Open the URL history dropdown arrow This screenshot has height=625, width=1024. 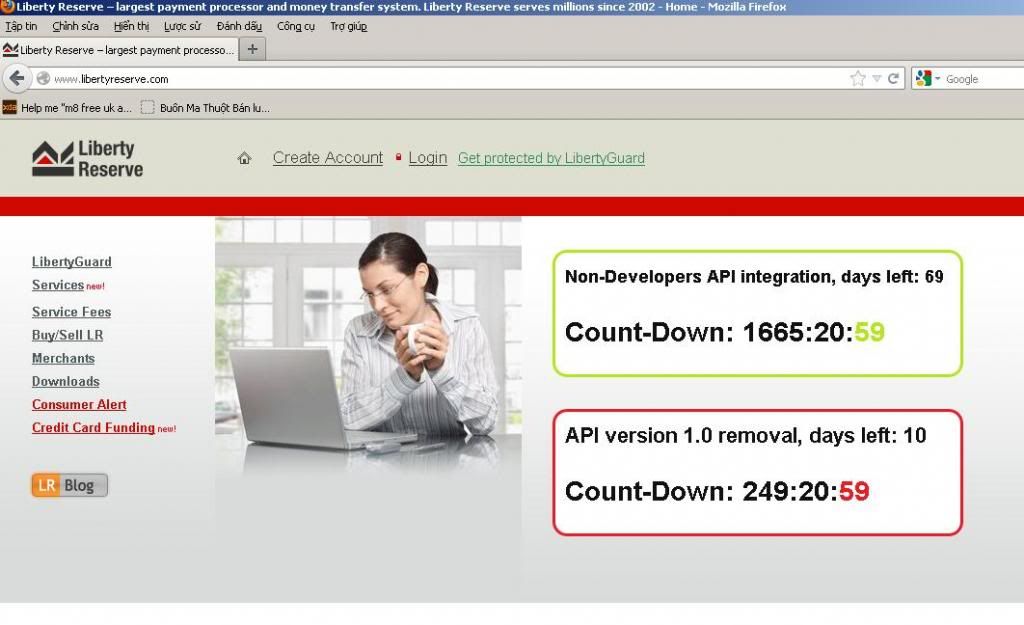(876, 78)
